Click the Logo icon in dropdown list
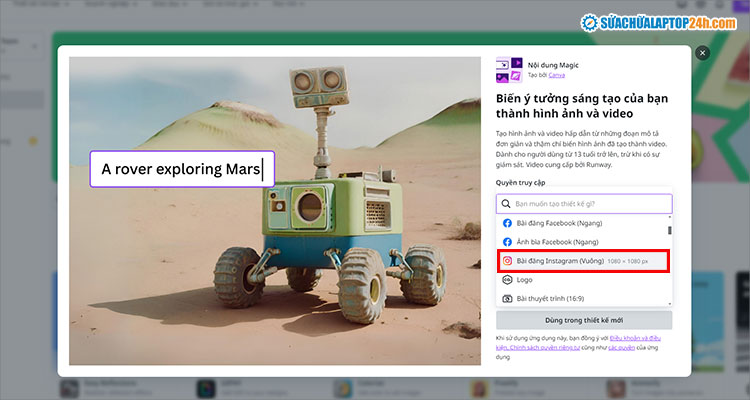This screenshot has width=750, height=400. (507, 280)
